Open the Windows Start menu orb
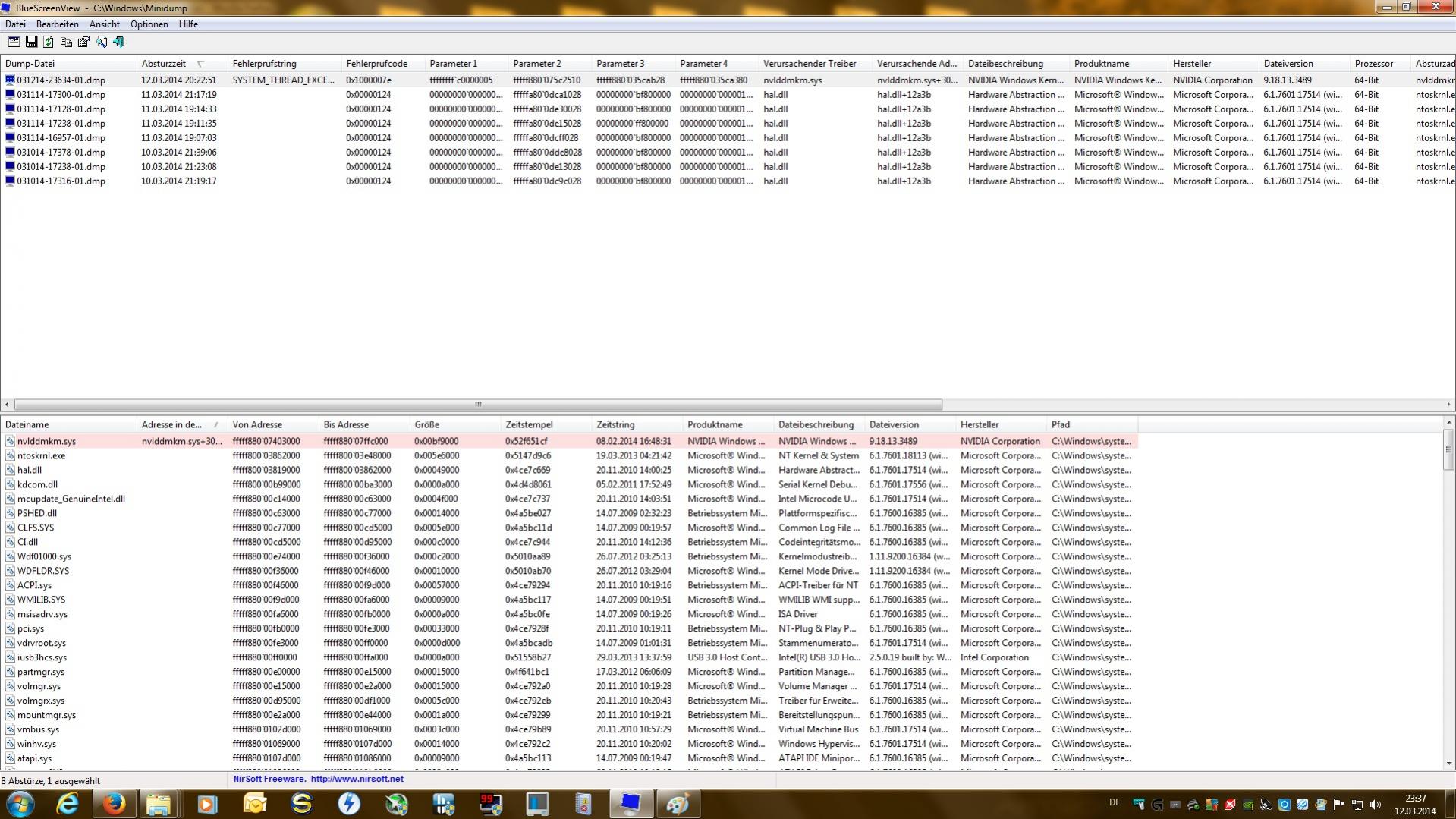The width and height of the screenshot is (1456, 819). (x=20, y=804)
